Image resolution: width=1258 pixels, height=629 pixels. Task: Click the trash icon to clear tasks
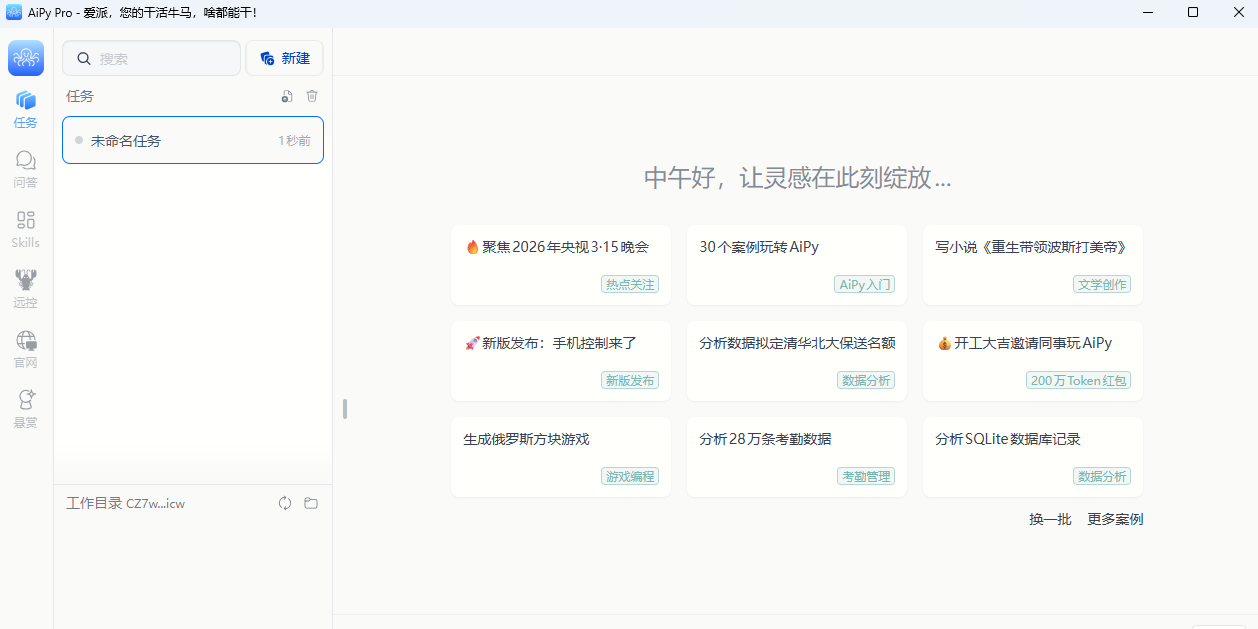[x=311, y=96]
